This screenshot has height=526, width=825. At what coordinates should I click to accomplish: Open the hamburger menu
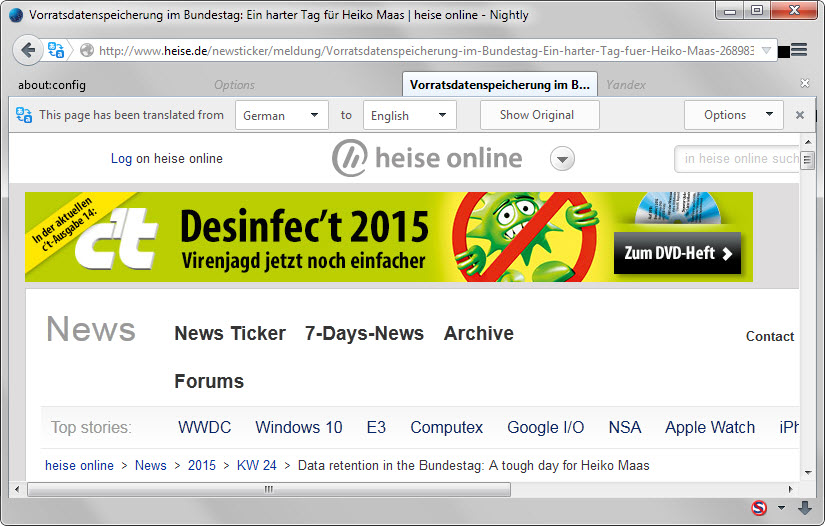(799, 50)
